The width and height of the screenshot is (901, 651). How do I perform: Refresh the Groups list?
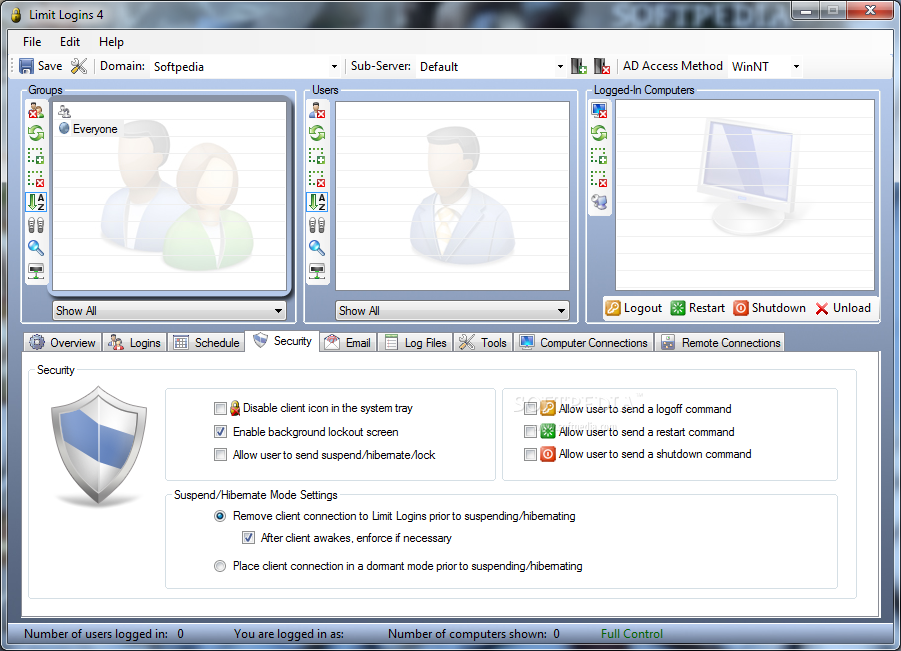(x=36, y=133)
